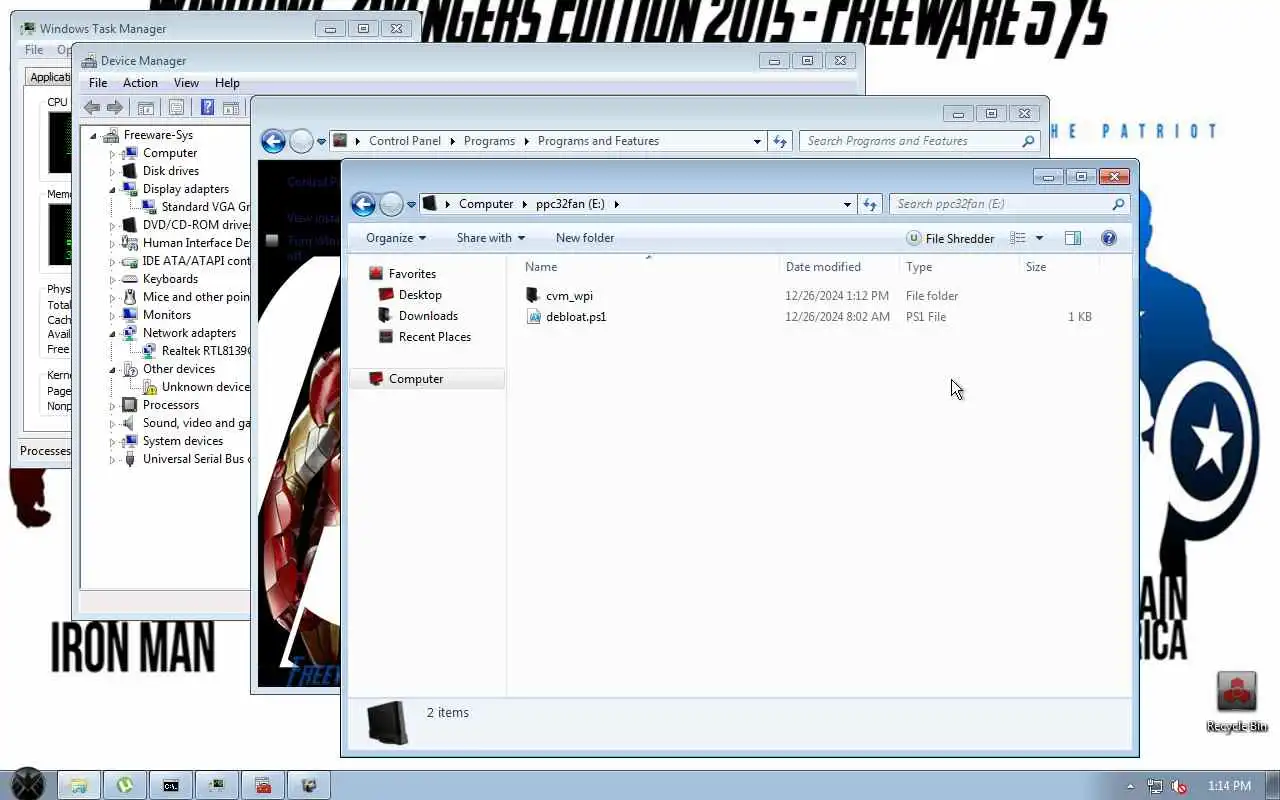Click New folder button

pyautogui.click(x=585, y=238)
